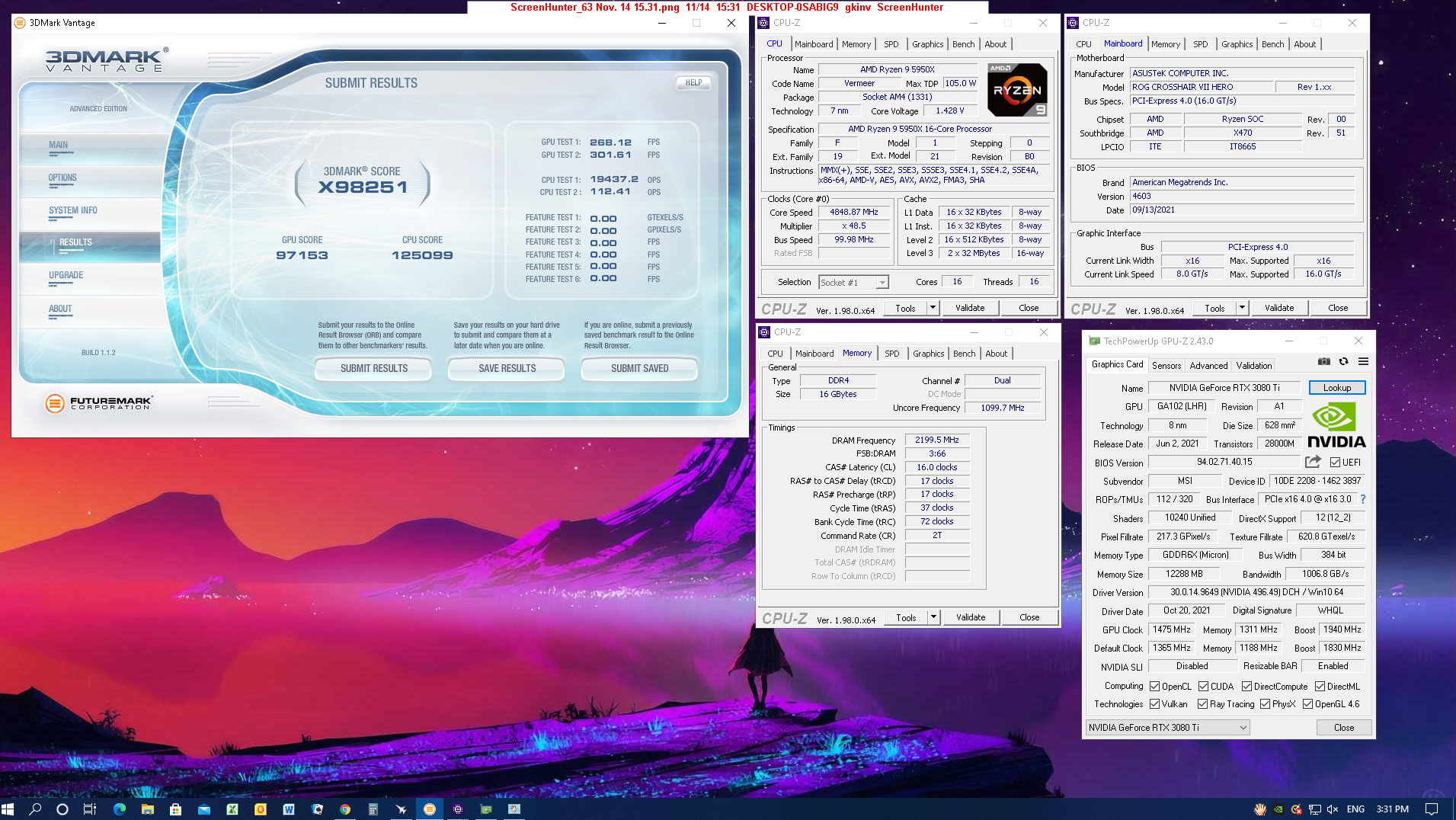Click the Lookup button in GPU-Z
This screenshot has height=820, width=1456.
coord(1337,388)
